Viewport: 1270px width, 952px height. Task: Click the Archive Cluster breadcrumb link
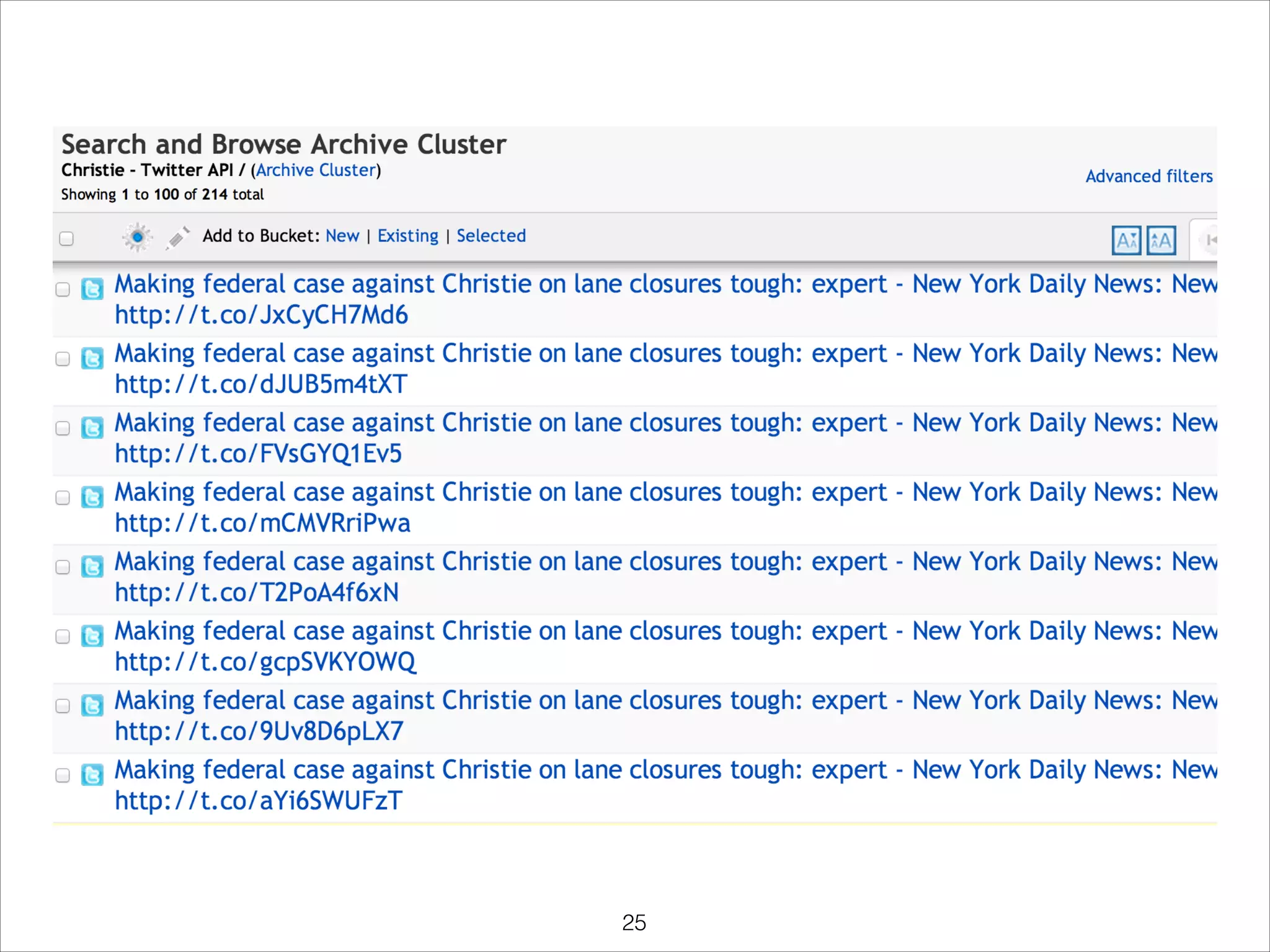pos(317,170)
